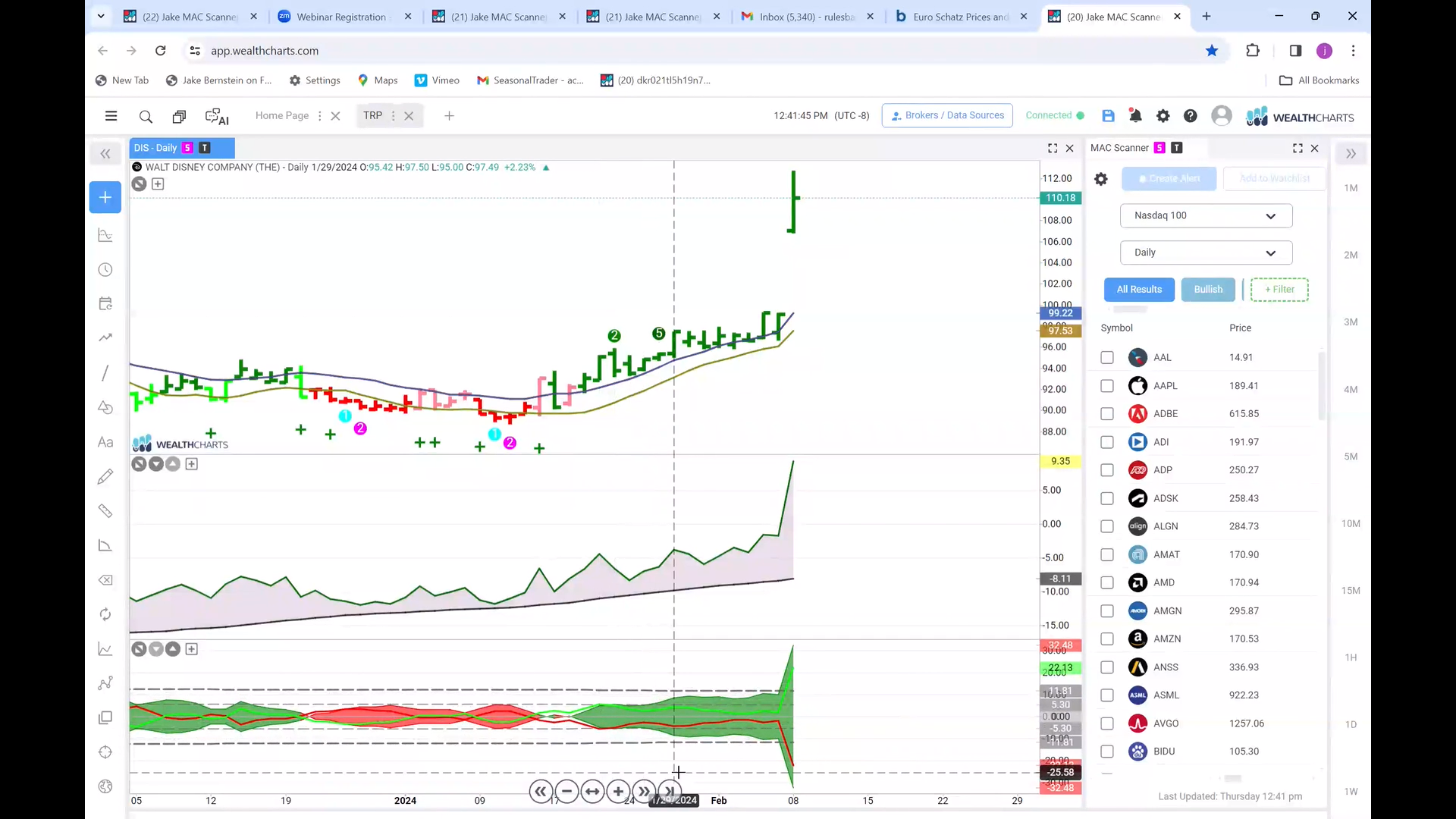Check the AMZN symbol checkbox
Viewport: 1456px width, 819px height.
tap(1107, 639)
